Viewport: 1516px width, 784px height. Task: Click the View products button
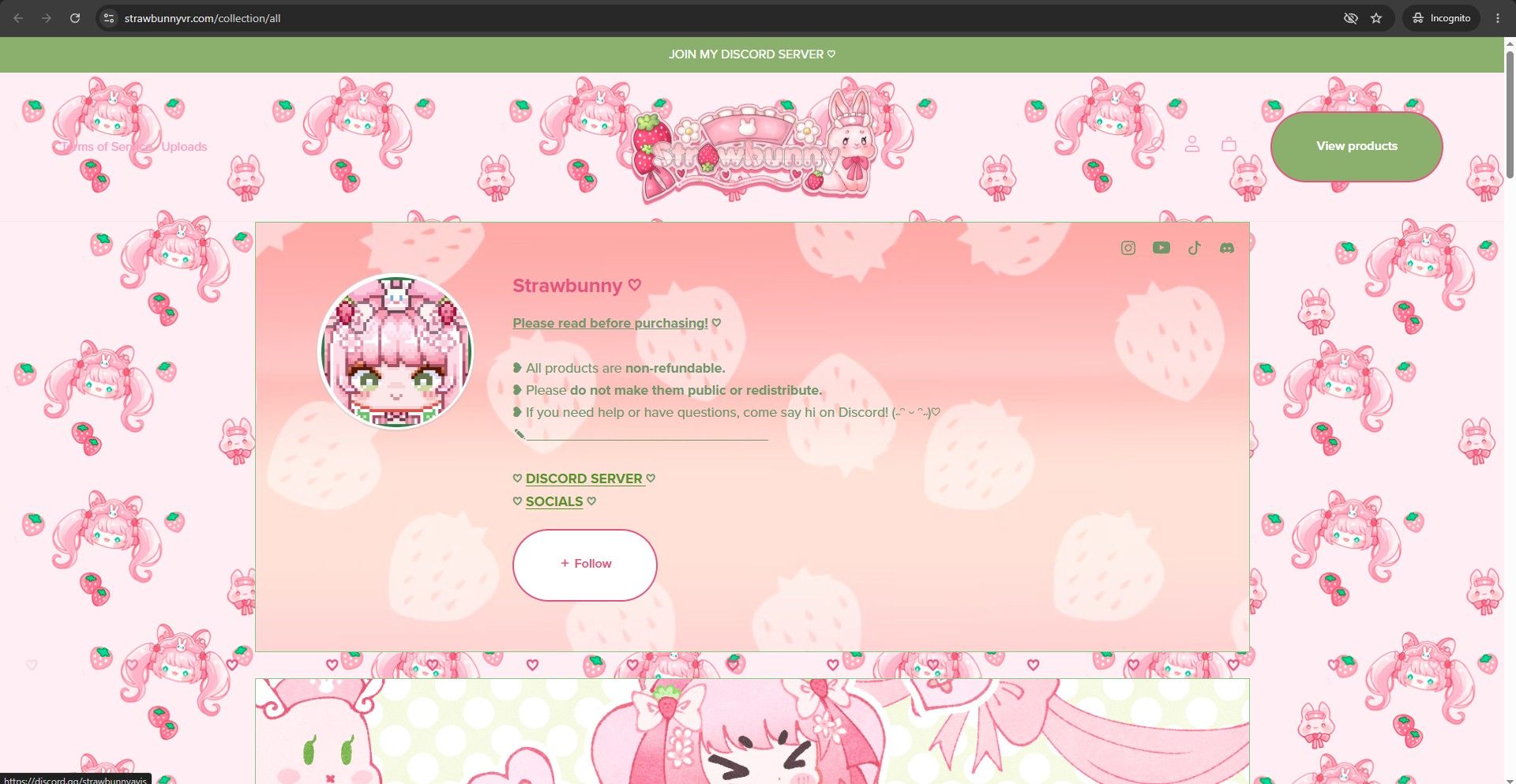1357,146
